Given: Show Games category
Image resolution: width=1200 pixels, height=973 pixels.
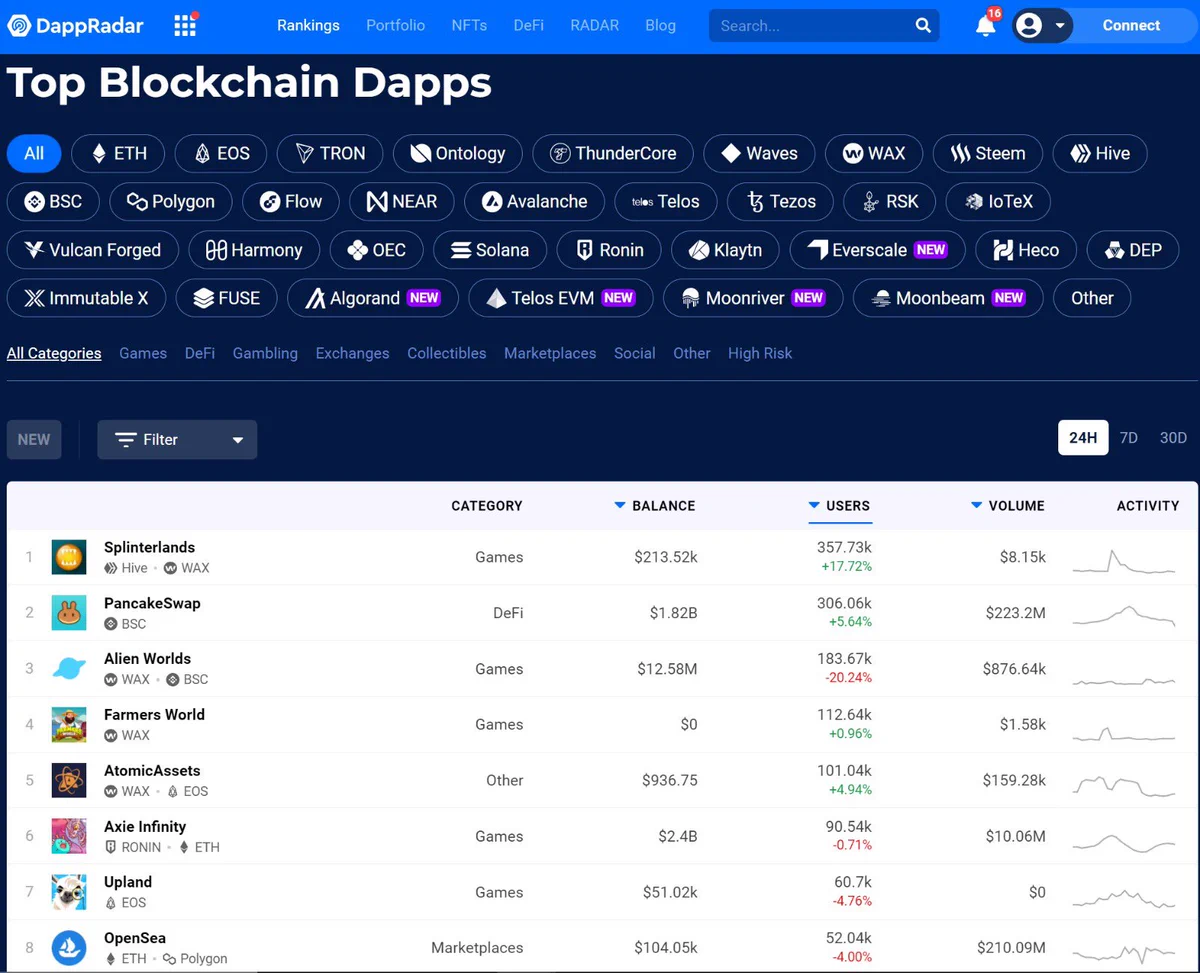Looking at the screenshot, I should [x=143, y=353].
